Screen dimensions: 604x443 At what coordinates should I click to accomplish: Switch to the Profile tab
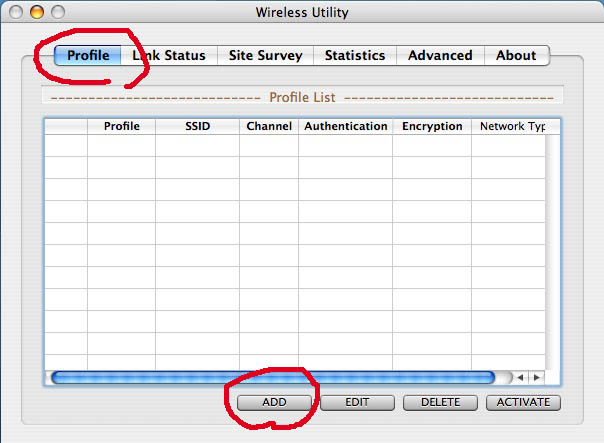87,56
